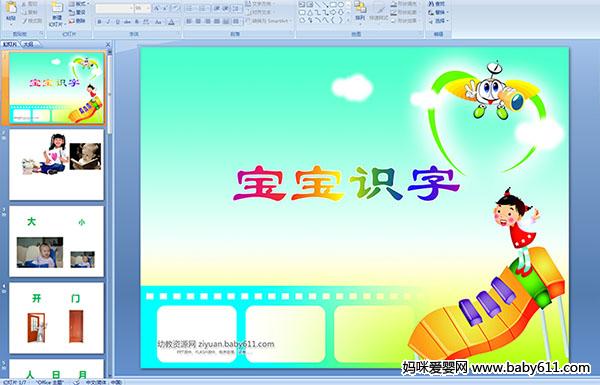The image size is (600, 385).
Task: Open the Text Direction (文字方向) dropdown
Action: [x=261, y=3]
